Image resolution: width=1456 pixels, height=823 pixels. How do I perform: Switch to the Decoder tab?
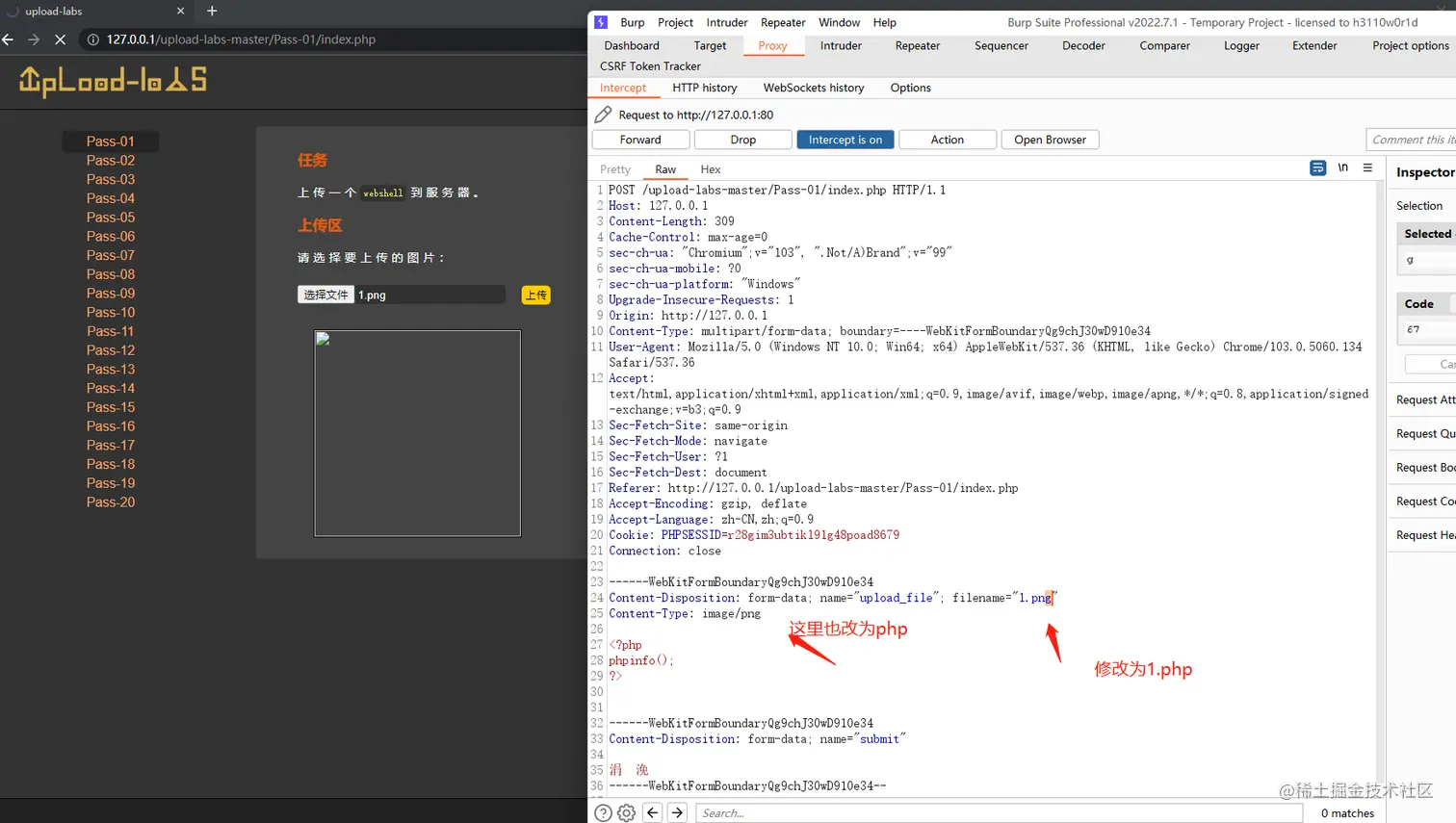tap(1083, 45)
